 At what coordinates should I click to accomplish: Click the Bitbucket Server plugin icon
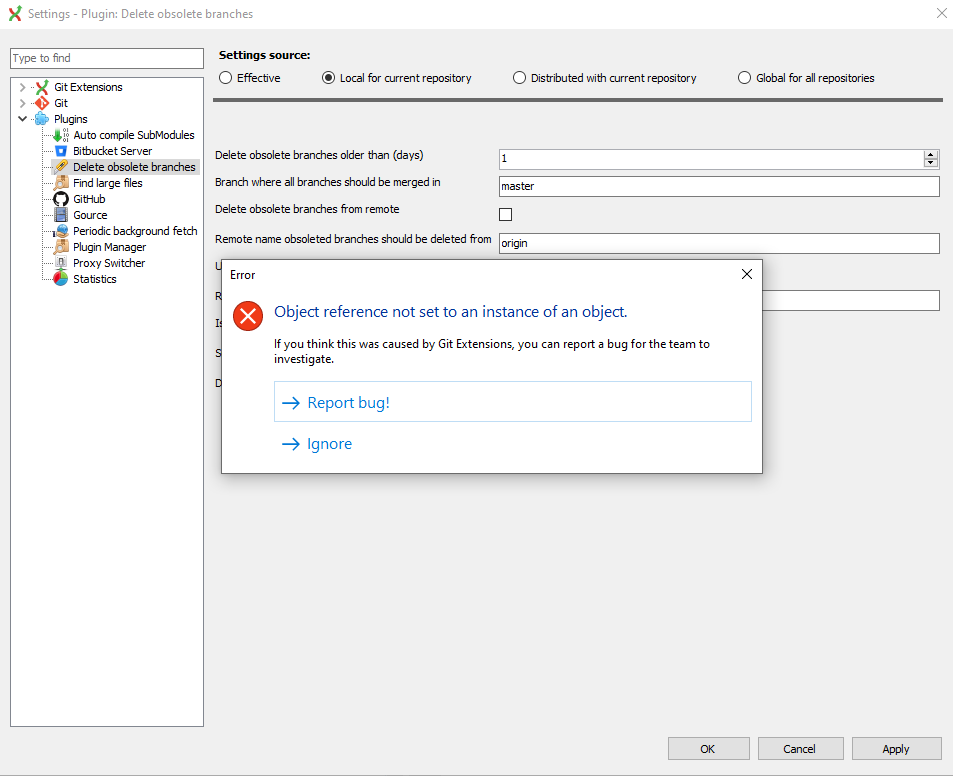[x=59, y=150]
